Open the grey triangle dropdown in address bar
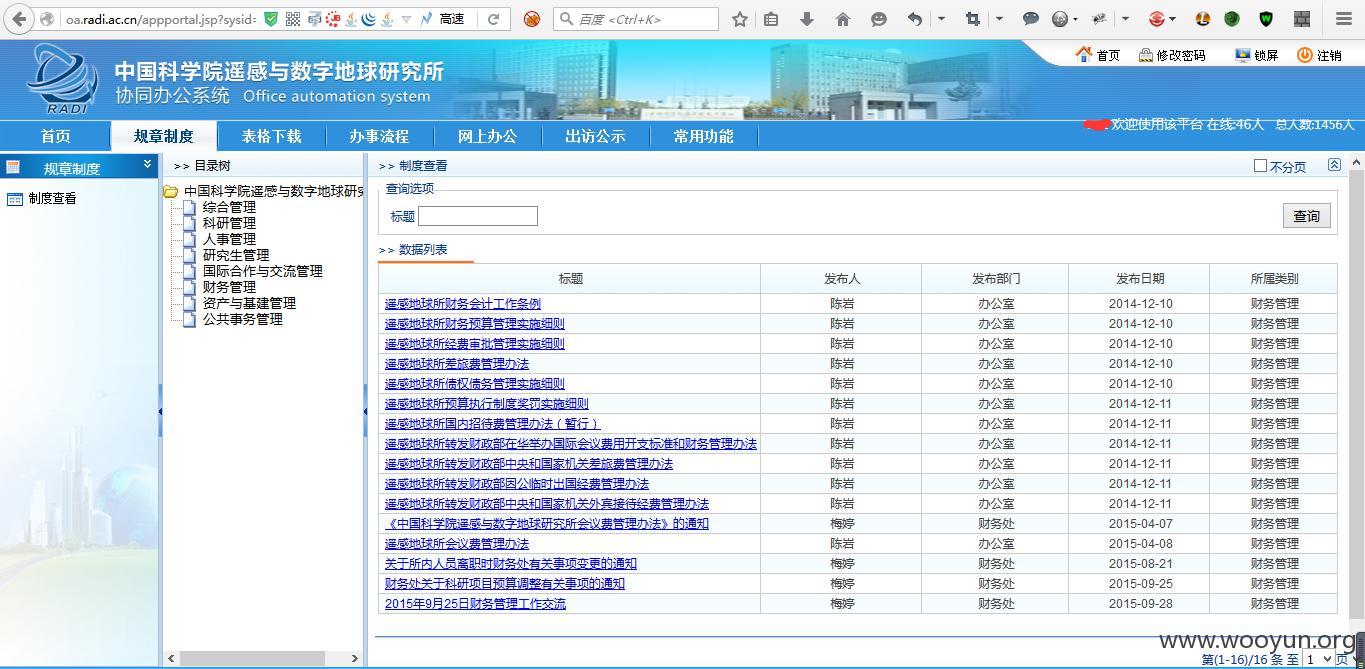 tap(407, 19)
